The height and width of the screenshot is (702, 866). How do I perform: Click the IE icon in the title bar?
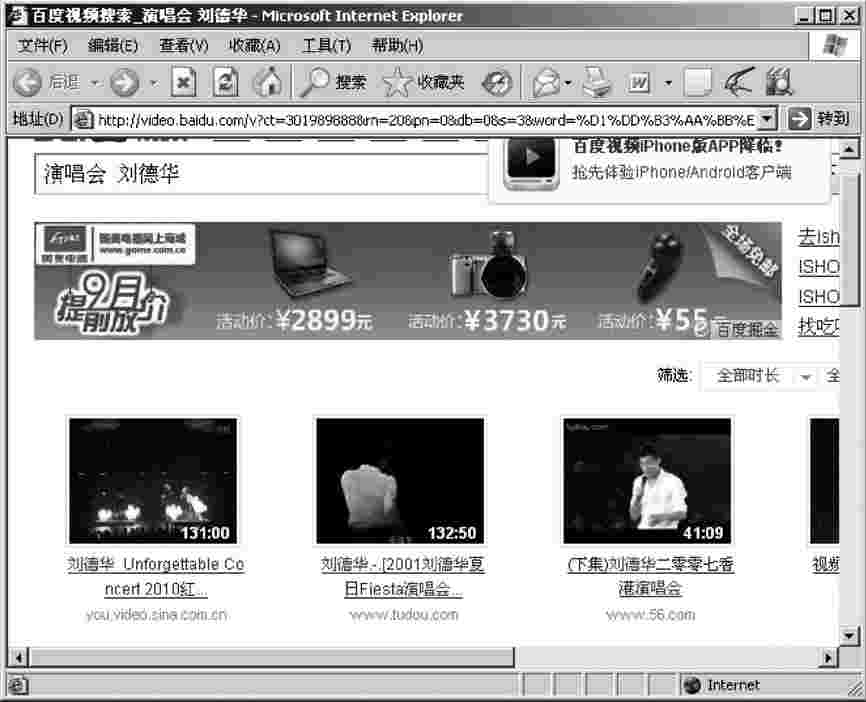point(18,15)
